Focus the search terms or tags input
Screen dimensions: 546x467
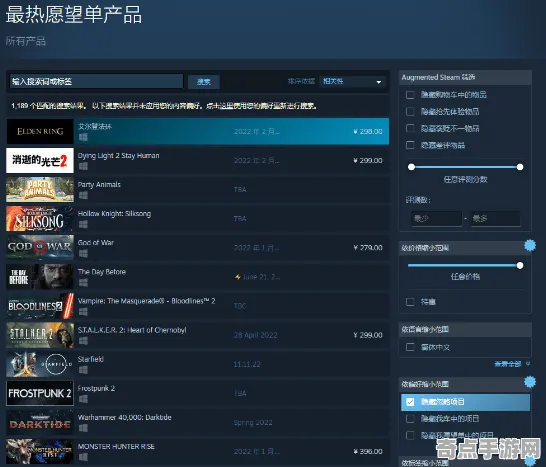[x=96, y=81]
